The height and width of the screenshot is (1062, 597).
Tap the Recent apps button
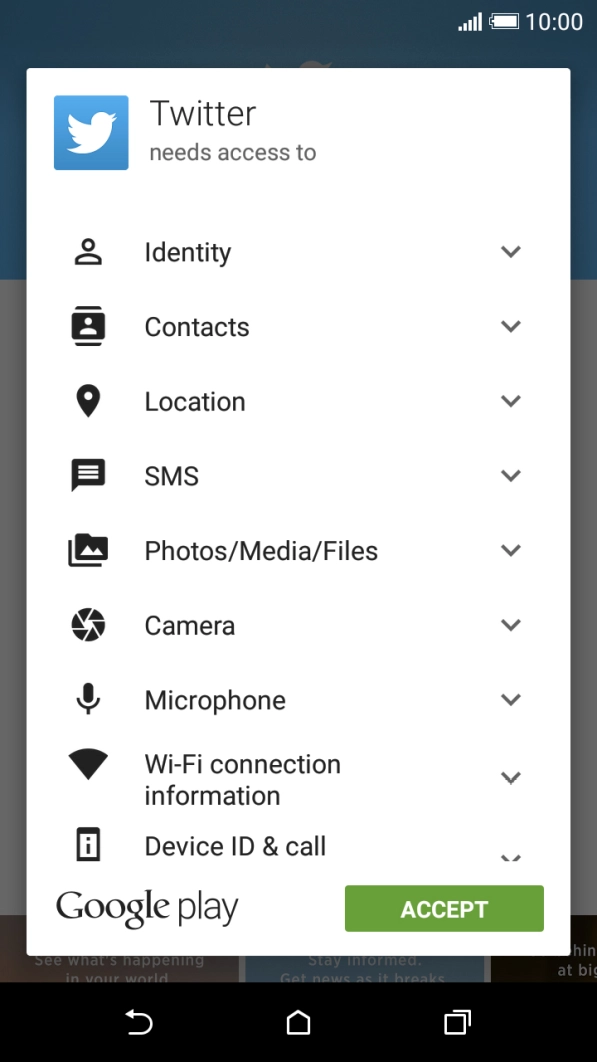(457, 1023)
